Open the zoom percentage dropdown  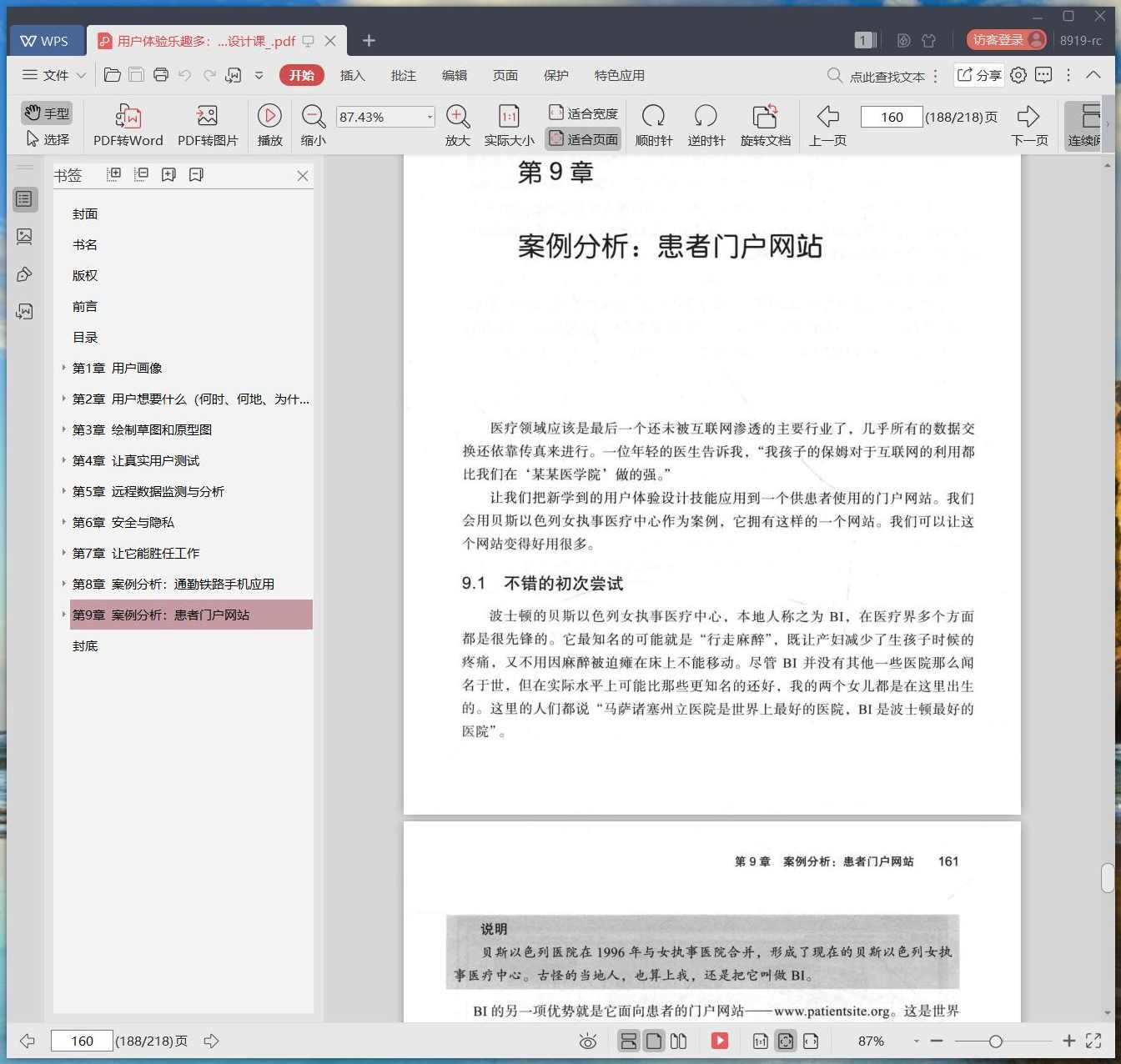428,116
